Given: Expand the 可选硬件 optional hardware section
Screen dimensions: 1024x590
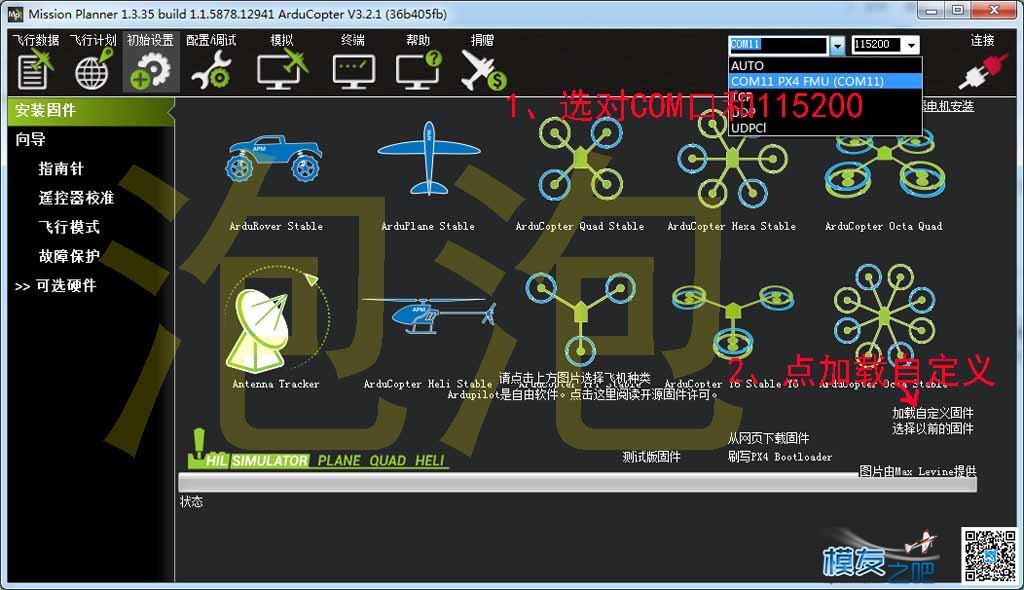Looking at the screenshot, I should [x=56, y=286].
